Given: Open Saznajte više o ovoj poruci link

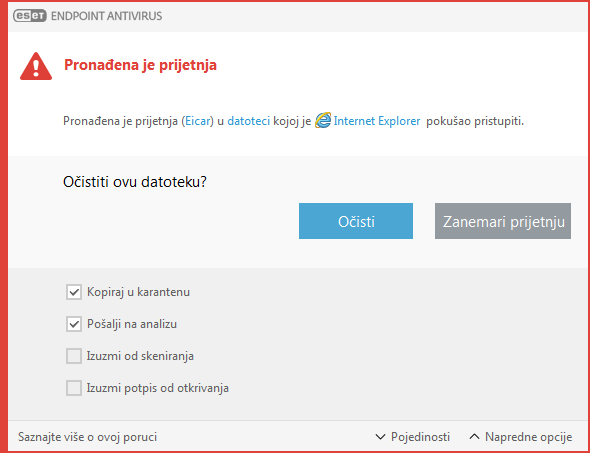Looking at the screenshot, I should [88, 437].
